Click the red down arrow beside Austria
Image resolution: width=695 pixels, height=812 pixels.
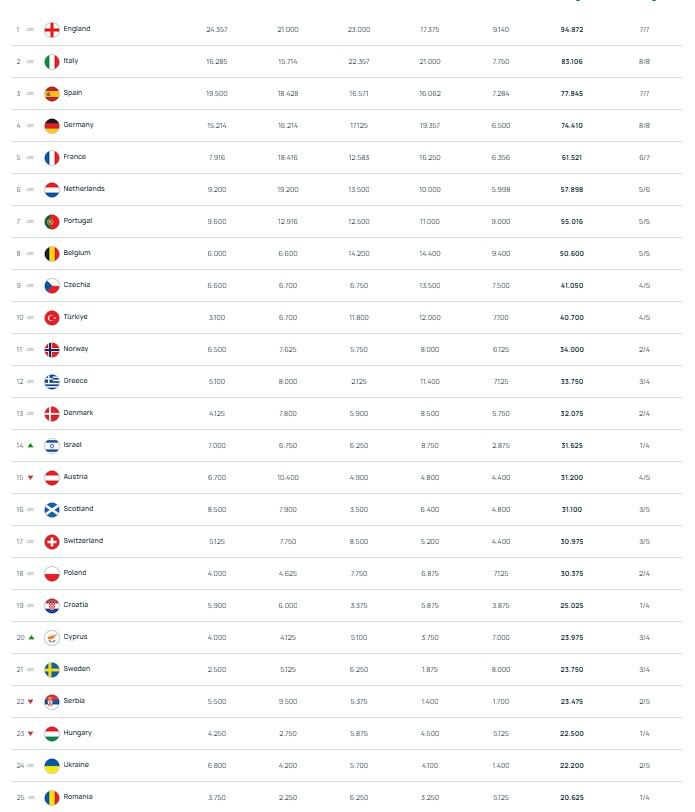point(30,477)
